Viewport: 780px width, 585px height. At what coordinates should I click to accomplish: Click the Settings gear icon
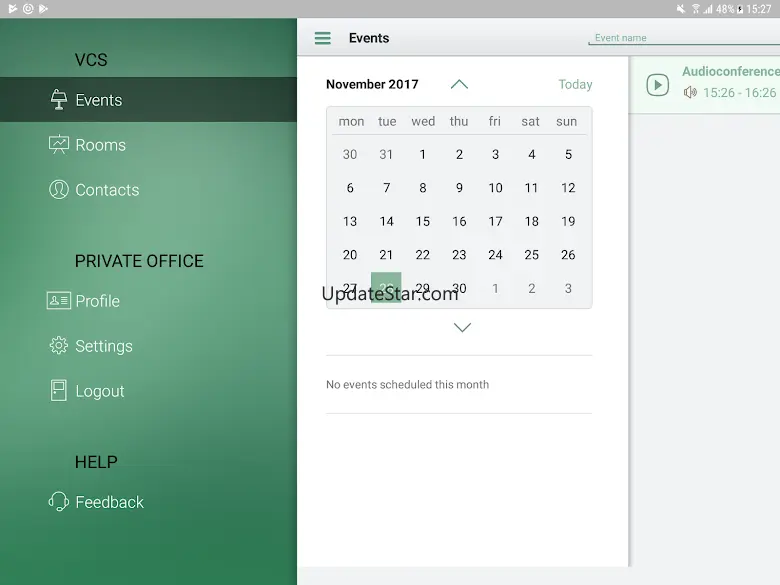click(59, 345)
